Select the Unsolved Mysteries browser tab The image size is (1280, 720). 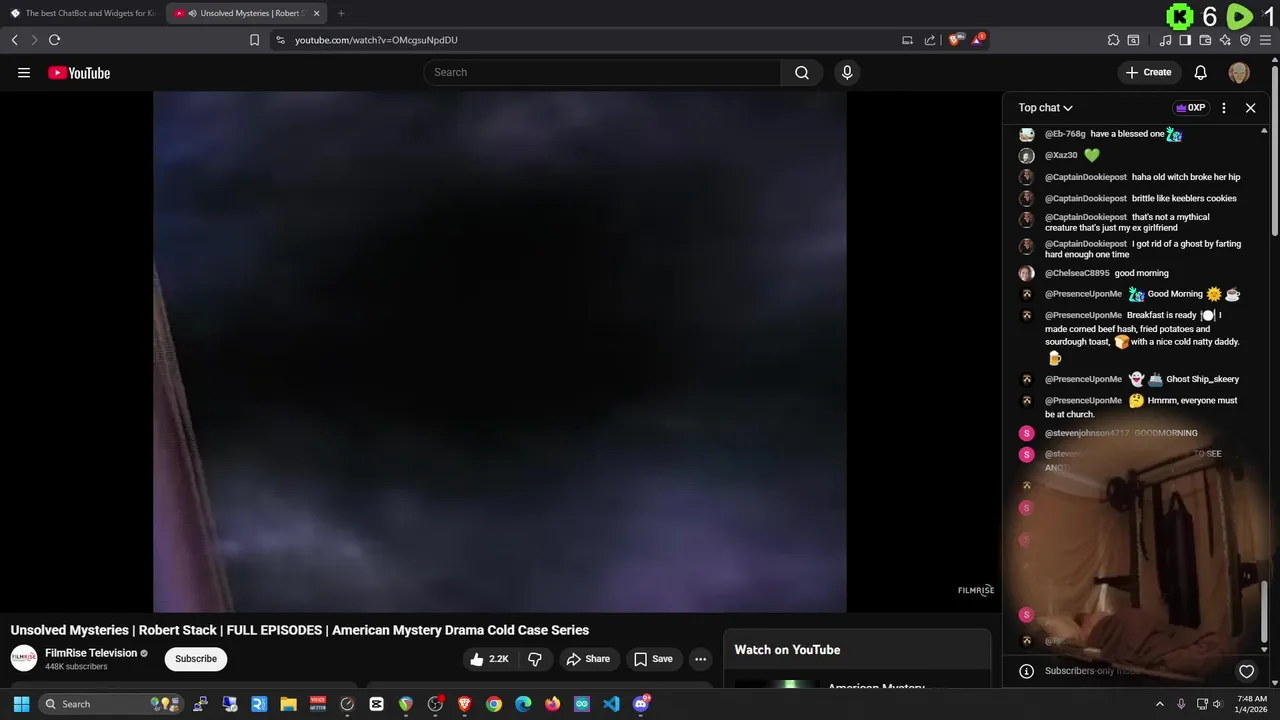point(245,13)
